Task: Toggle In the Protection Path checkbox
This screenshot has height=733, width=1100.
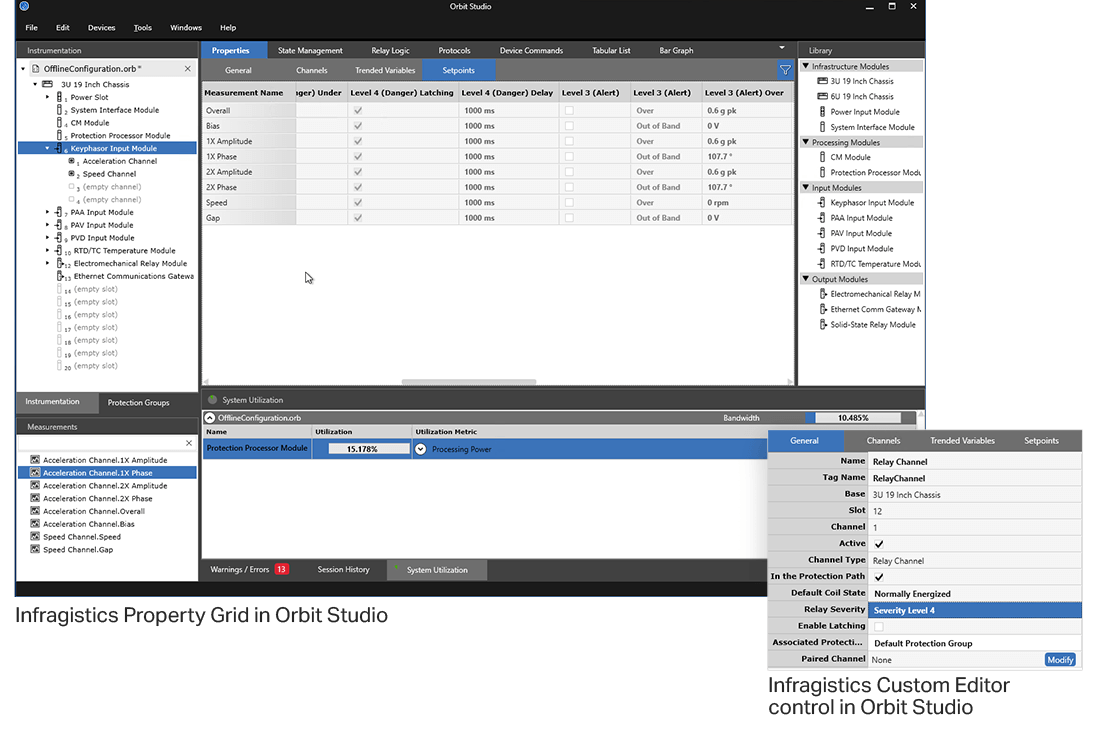Action: 879,577
